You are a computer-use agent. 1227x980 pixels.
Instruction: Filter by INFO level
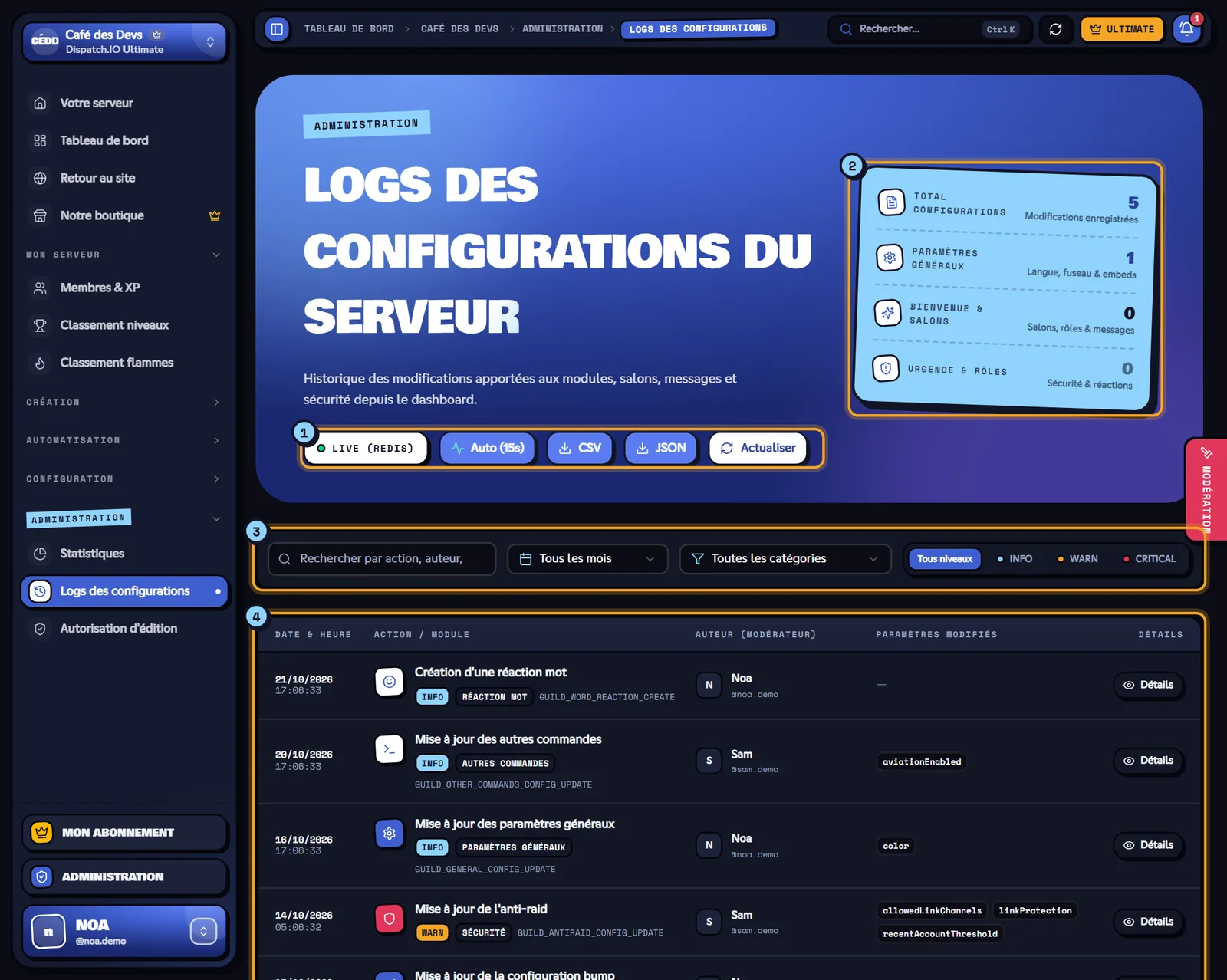click(x=1015, y=558)
